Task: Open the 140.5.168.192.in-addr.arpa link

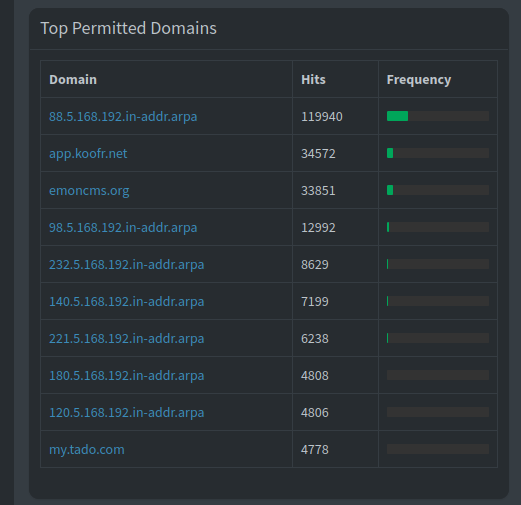Action: tap(126, 301)
